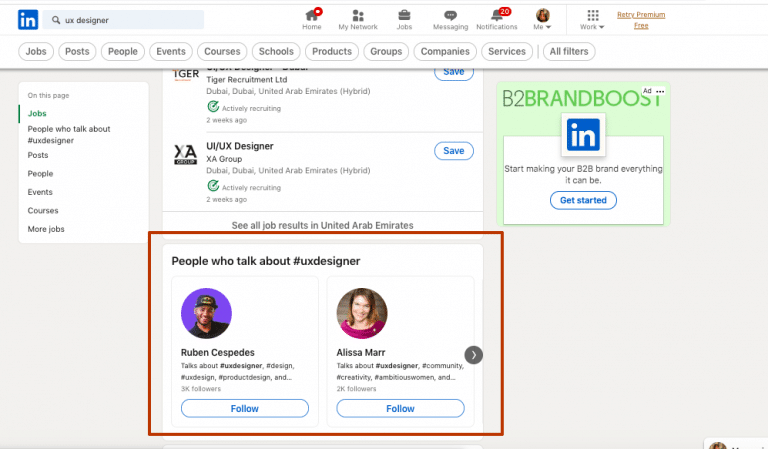Click Retry Premium Free link

pyautogui.click(x=640, y=20)
